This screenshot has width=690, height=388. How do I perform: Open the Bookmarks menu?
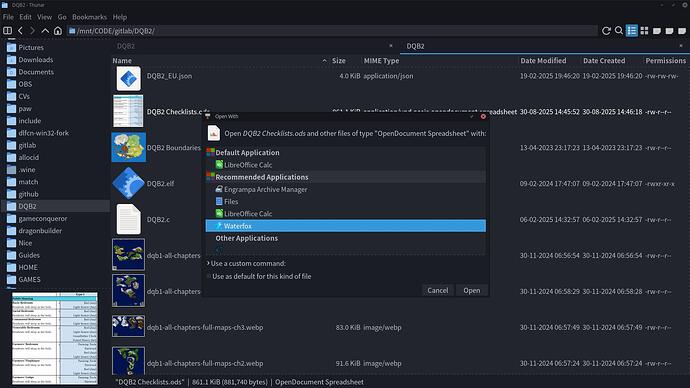click(x=89, y=17)
